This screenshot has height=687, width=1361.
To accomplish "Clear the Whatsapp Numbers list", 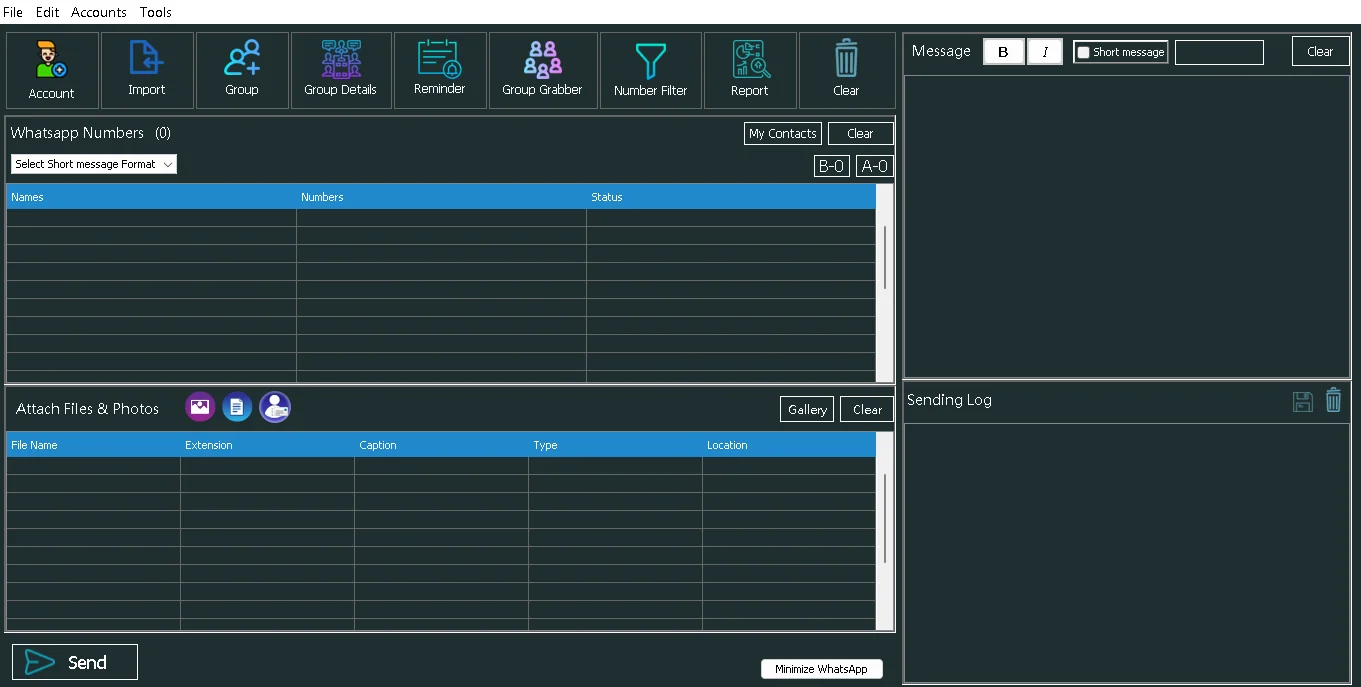I will (x=861, y=134).
